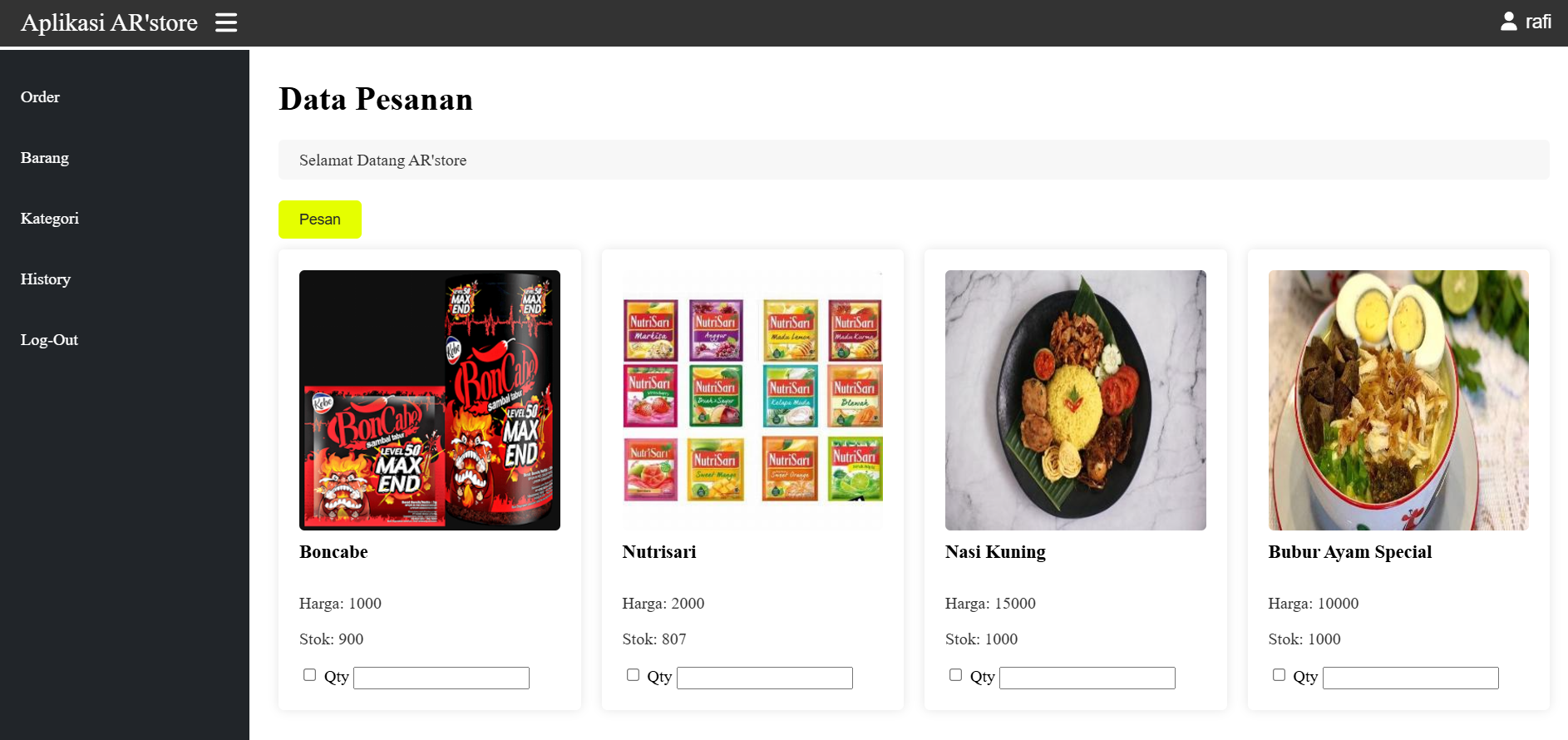The width and height of the screenshot is (1568, 740).
Task: Open the Kategori sidebar item
Action: [x=50, y=219]
